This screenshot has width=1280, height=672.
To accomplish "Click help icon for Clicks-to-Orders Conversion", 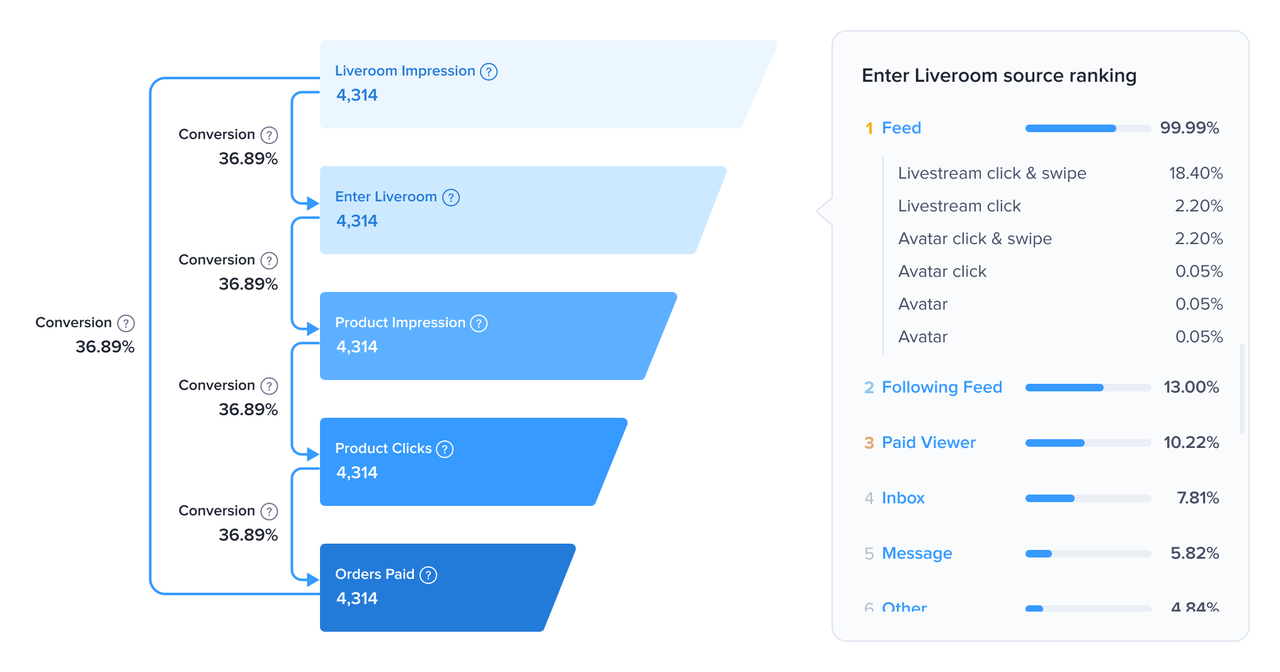I will [269, 511].
